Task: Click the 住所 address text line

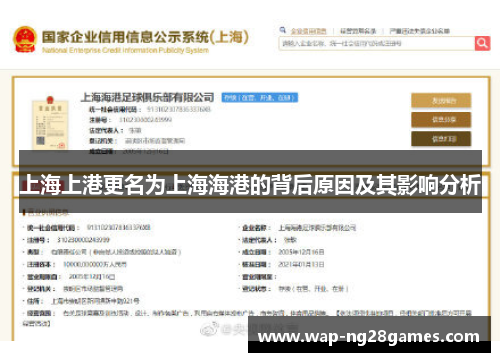Action: [95, 301]
